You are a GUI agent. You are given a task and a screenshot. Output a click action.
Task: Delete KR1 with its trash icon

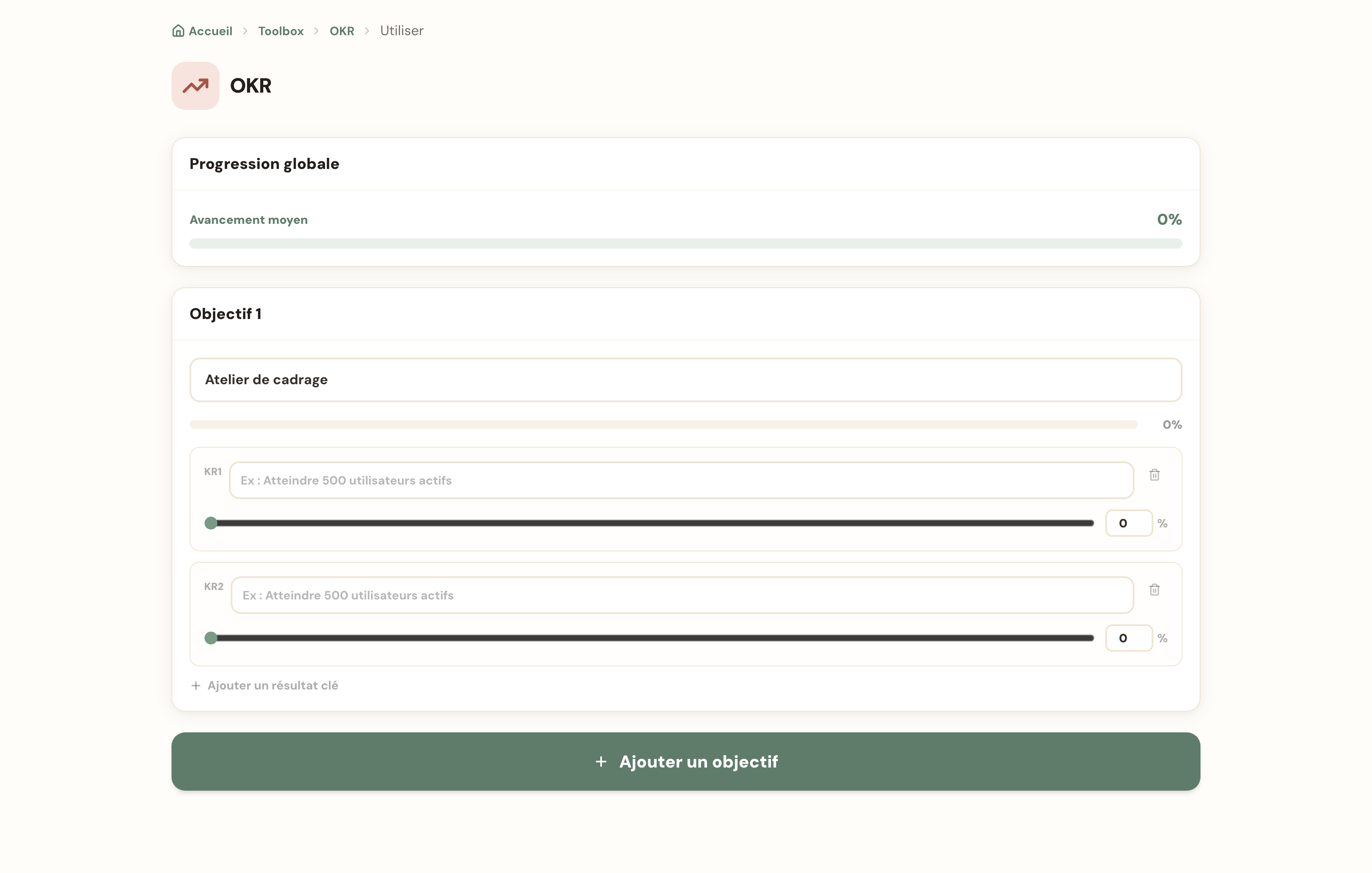(x=1154, y=475)
